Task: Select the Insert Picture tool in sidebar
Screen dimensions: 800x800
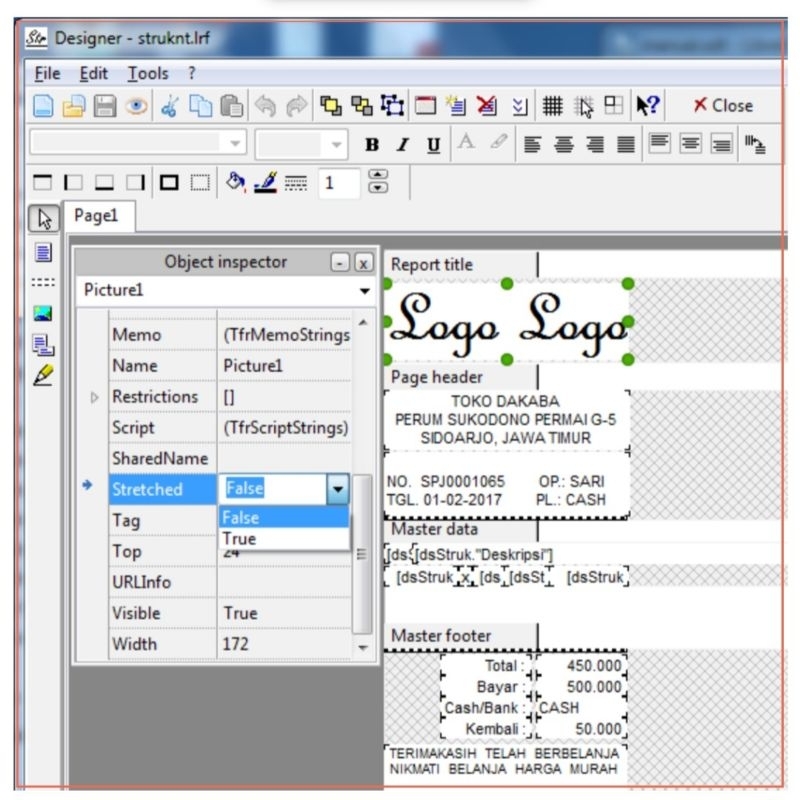Action: (42, 314)
